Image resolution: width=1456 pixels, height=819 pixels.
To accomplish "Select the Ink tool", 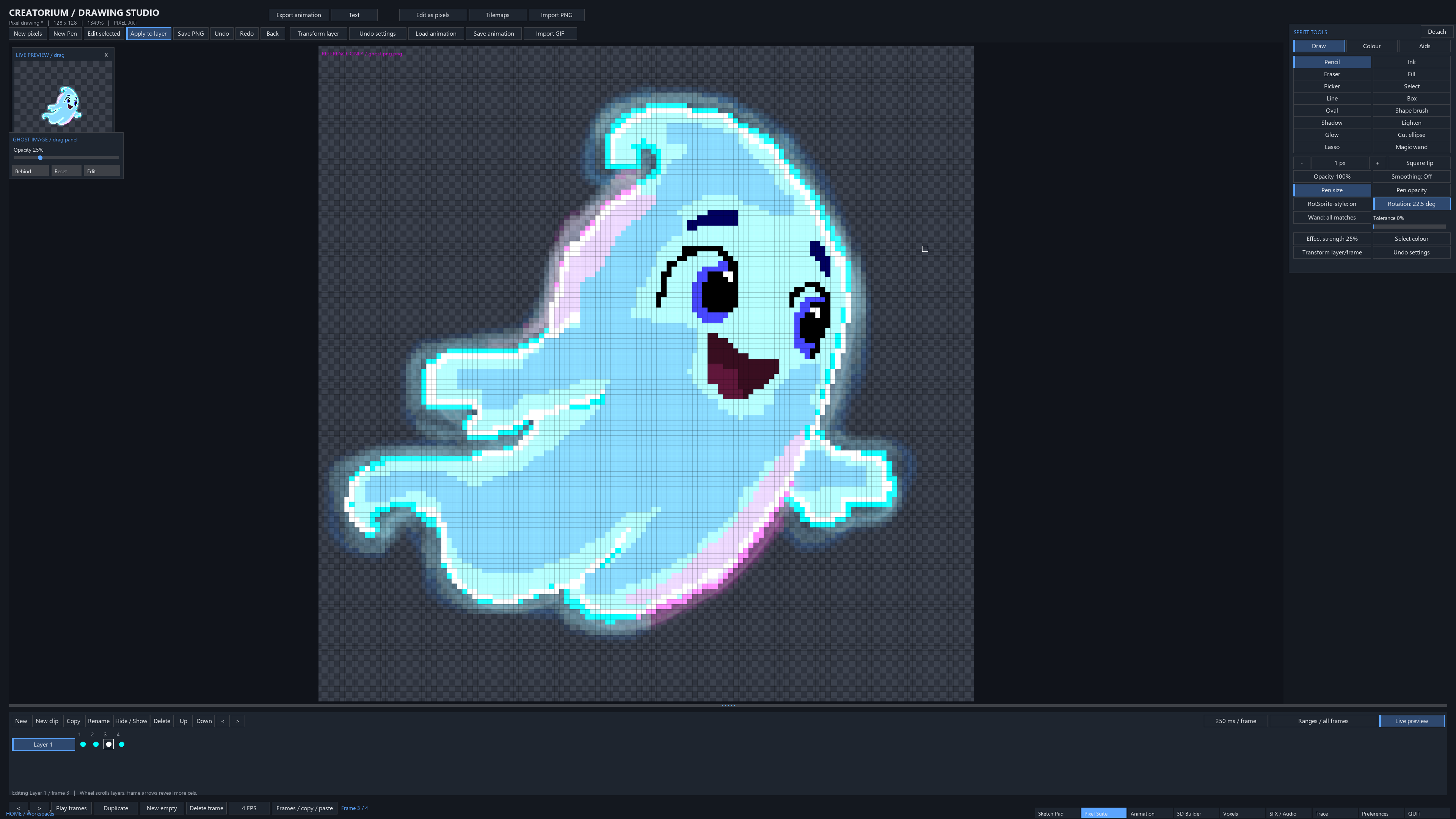I will (x=1411, y=62).
